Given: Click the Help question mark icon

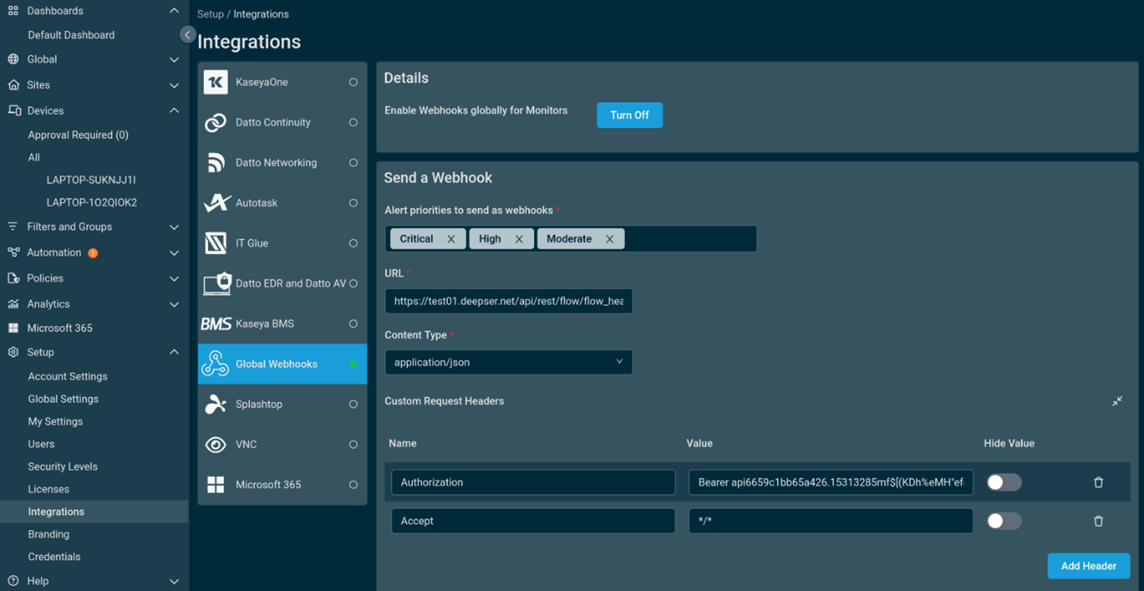Looking at the screenshot, I should click(13, 581).
